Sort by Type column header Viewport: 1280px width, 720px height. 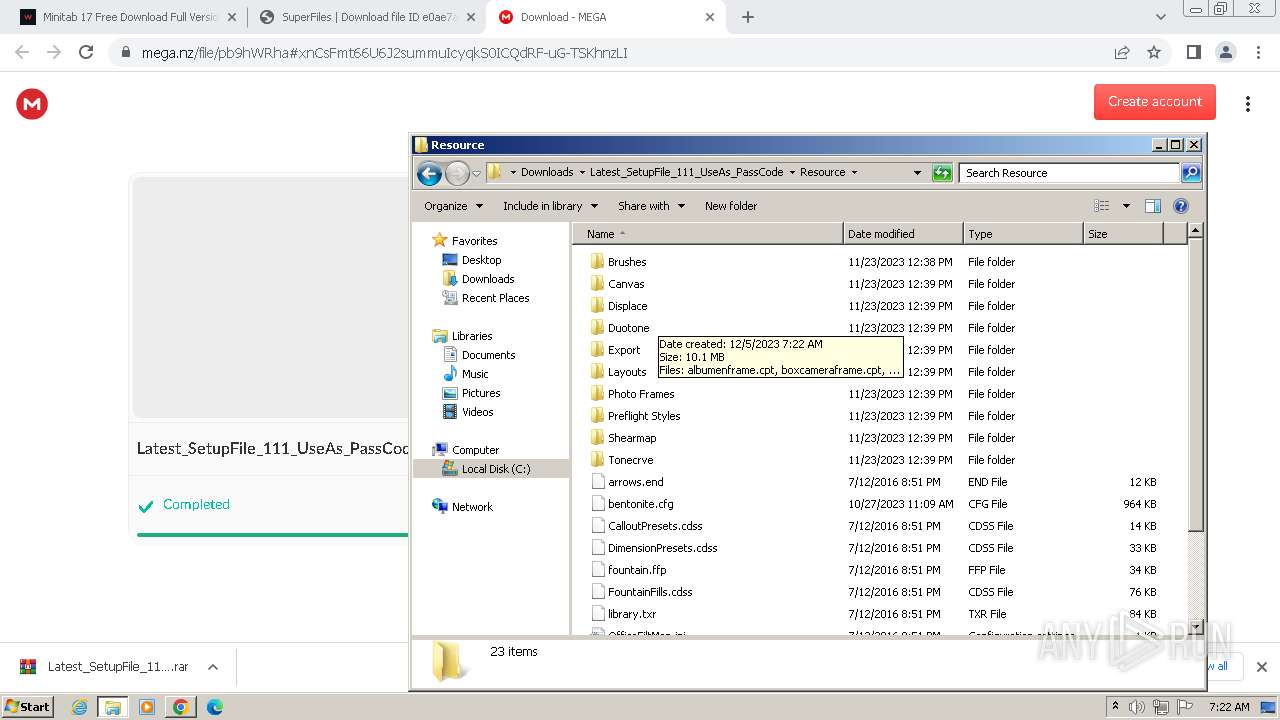1023,234
